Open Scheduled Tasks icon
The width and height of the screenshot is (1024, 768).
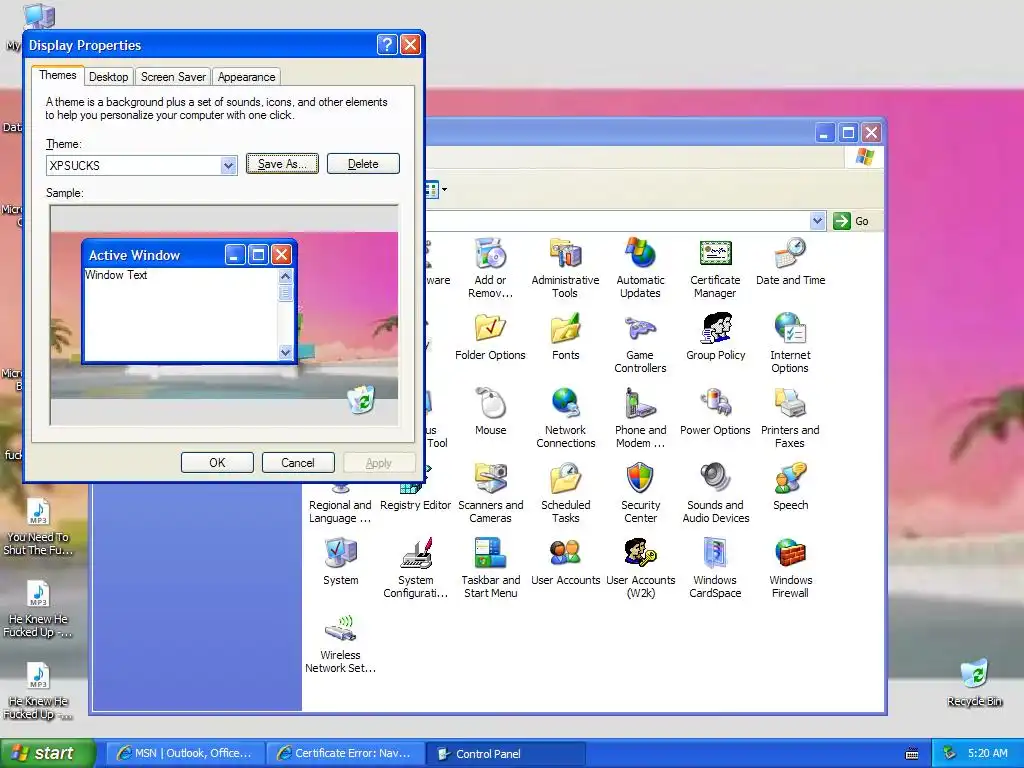point(566,494)
